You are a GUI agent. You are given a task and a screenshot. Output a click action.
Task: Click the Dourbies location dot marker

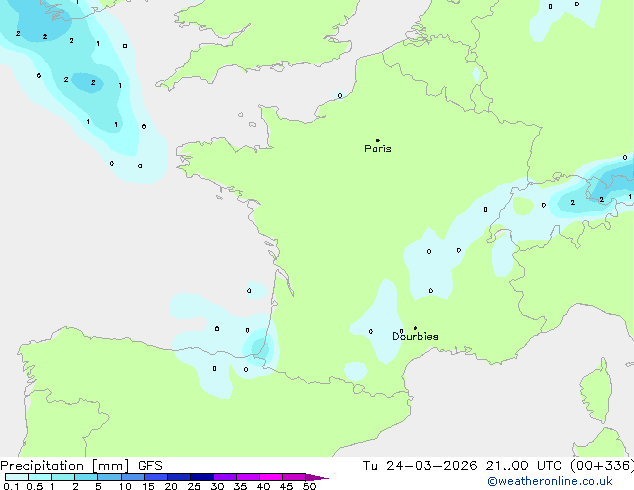coord(415,328)
